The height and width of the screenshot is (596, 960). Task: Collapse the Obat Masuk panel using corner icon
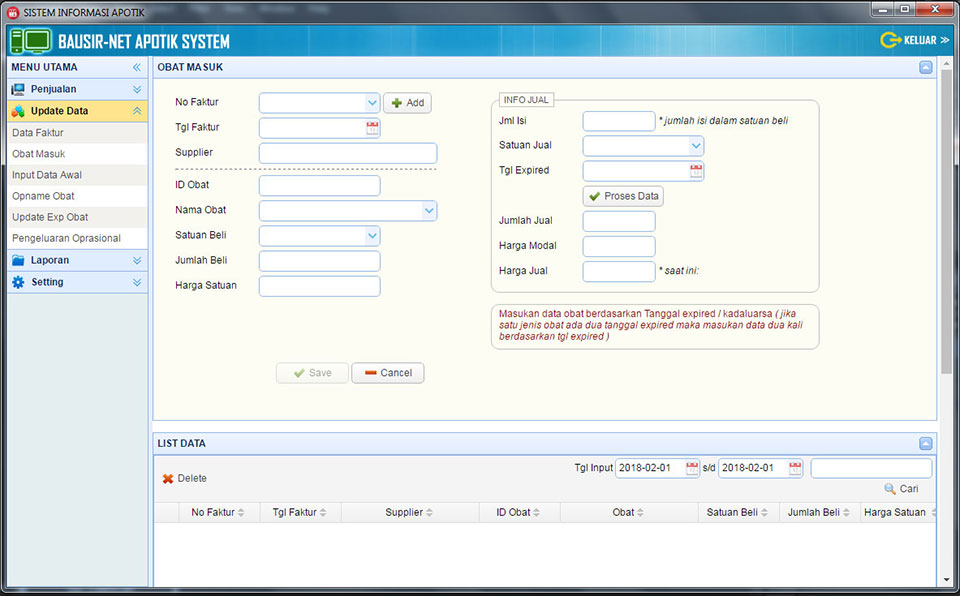click(925, 67)
